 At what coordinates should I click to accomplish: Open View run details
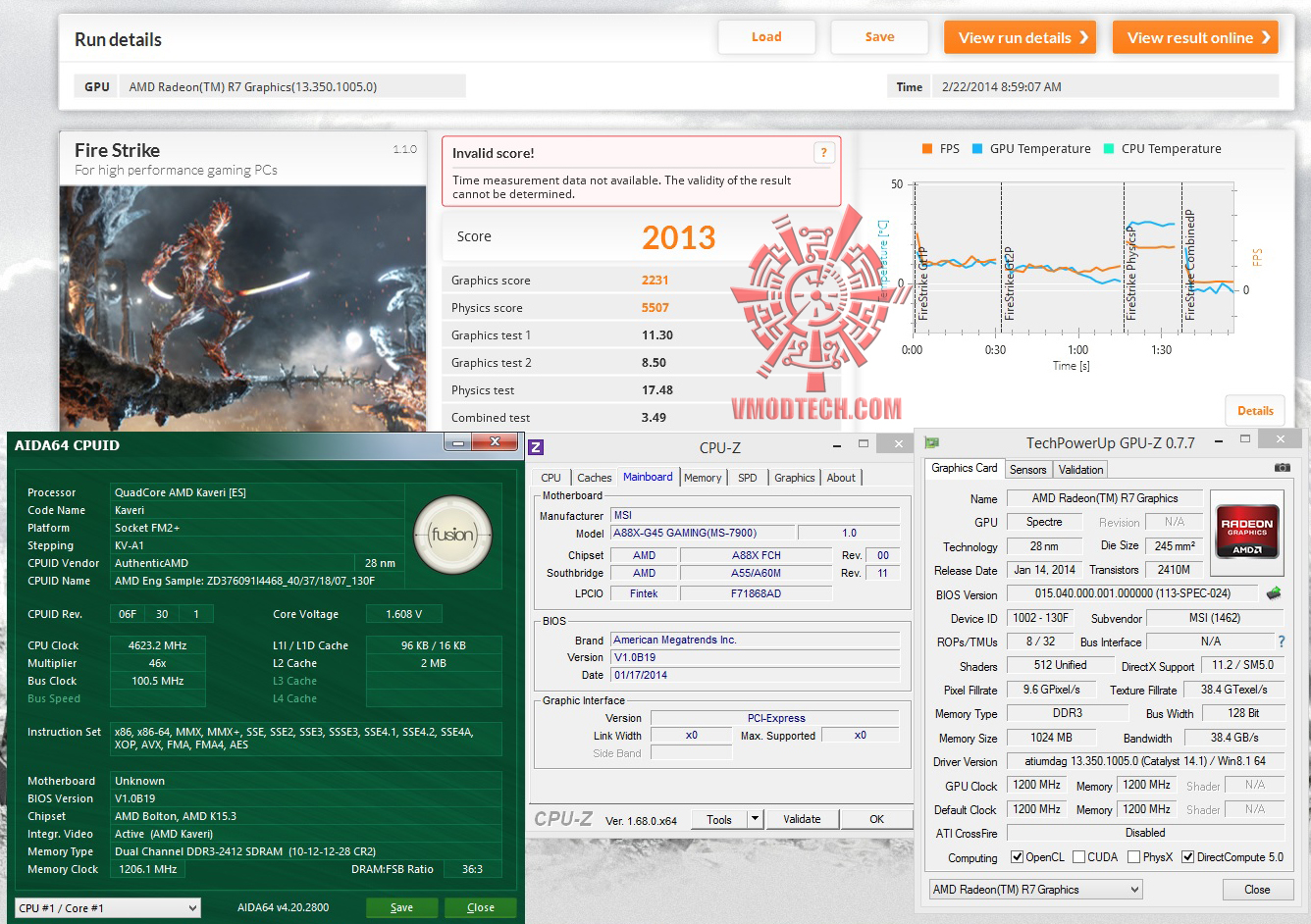click(x=1021, y=37)
